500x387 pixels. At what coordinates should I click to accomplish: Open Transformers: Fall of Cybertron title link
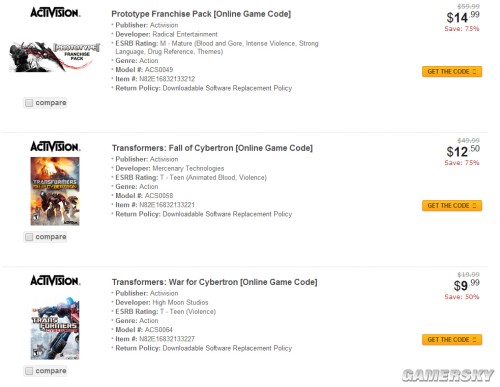[x=212, y=148]
